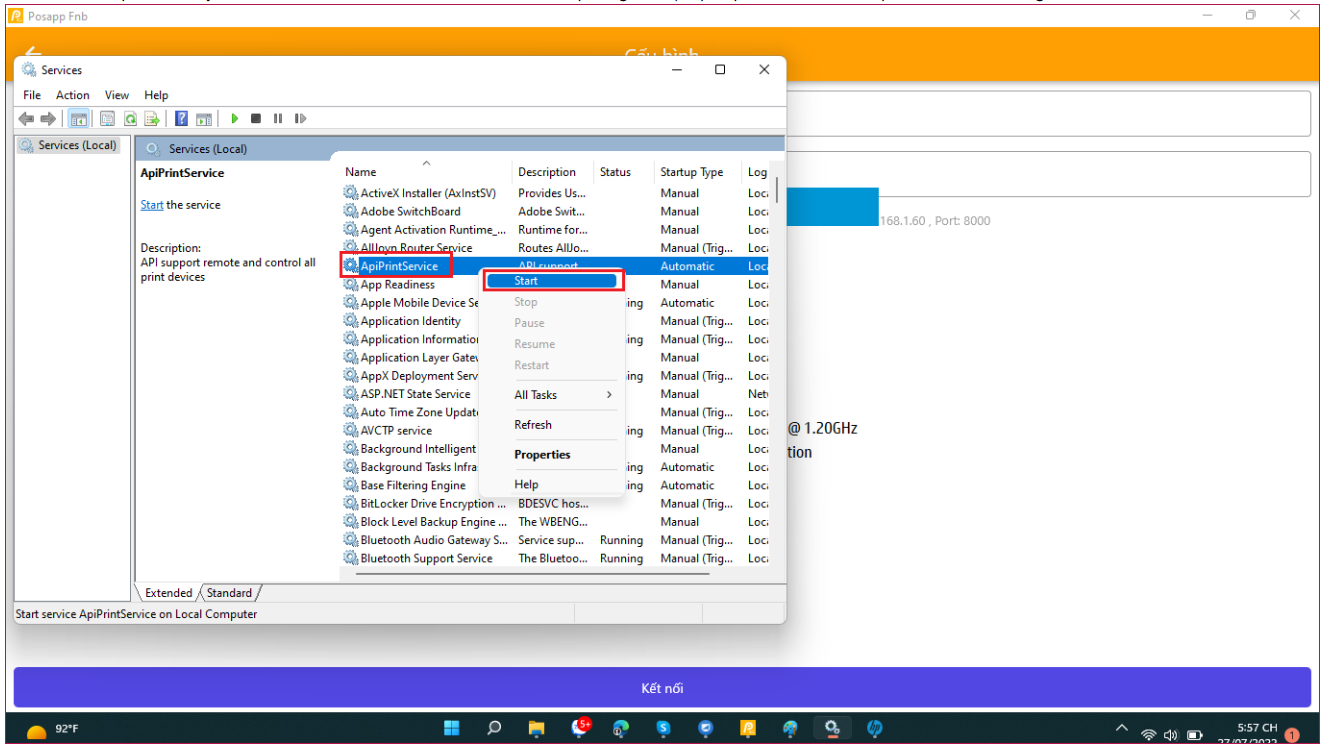Click the Pause Service toolbar icon

click(x=278, y=118)
